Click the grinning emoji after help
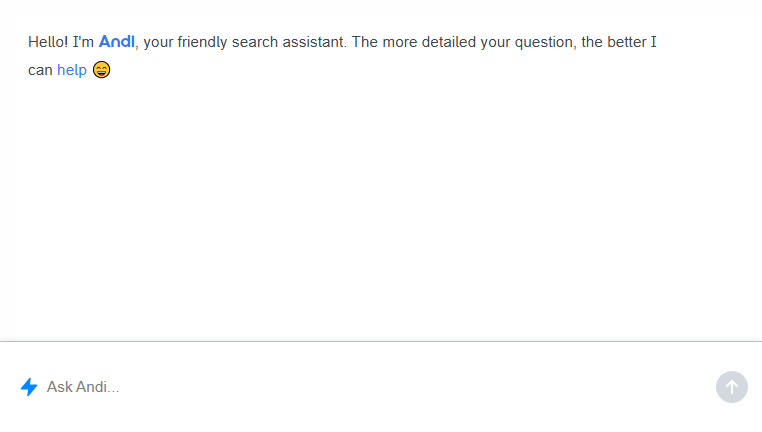 coord(102,69)
